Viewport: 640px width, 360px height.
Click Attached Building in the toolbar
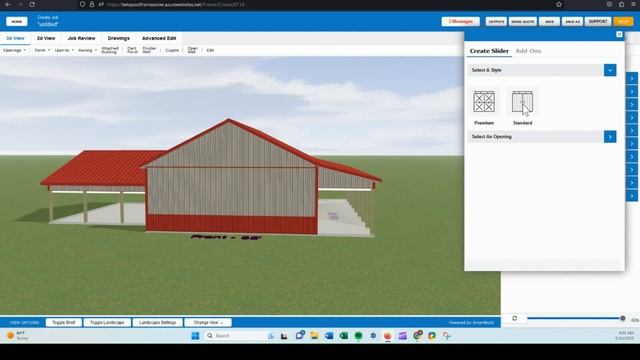(x=110, y=50)
